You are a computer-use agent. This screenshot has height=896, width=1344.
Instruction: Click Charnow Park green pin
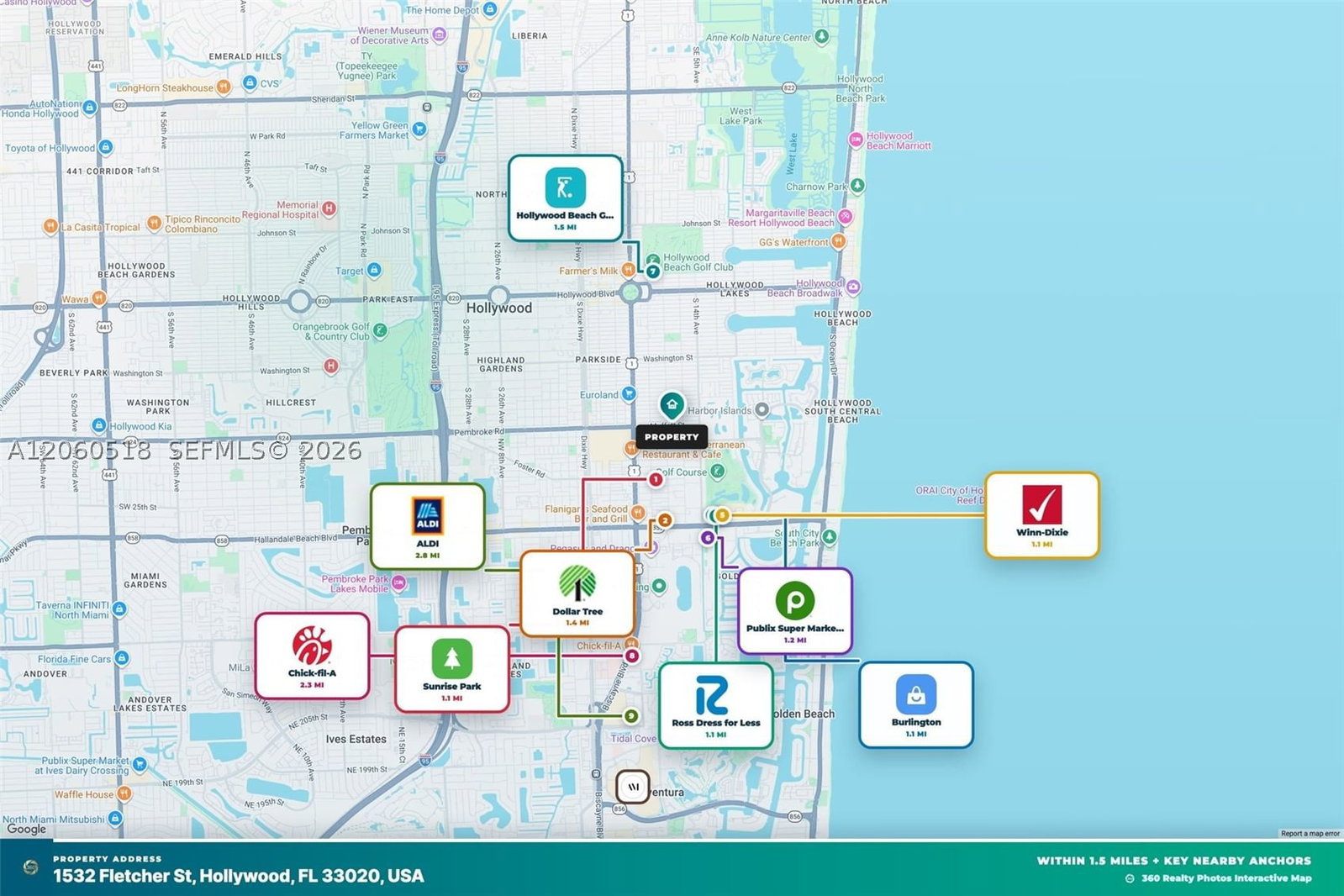[x=857, y=185]
